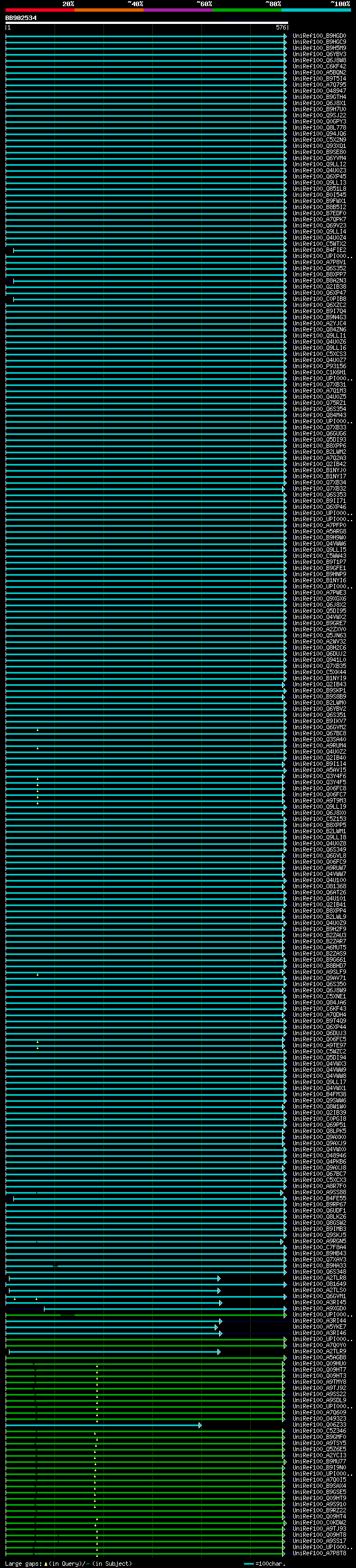Click the orange ~40% identity legend segment

(109, 10)
